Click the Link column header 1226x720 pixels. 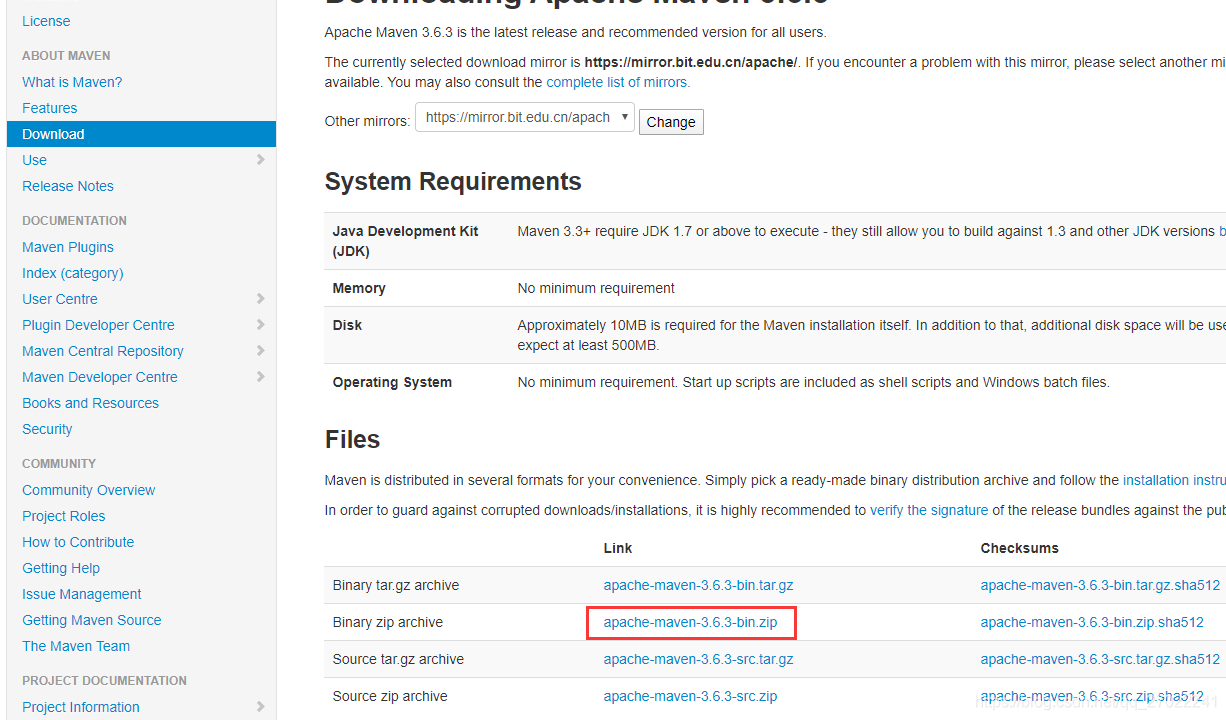(618, 548)
